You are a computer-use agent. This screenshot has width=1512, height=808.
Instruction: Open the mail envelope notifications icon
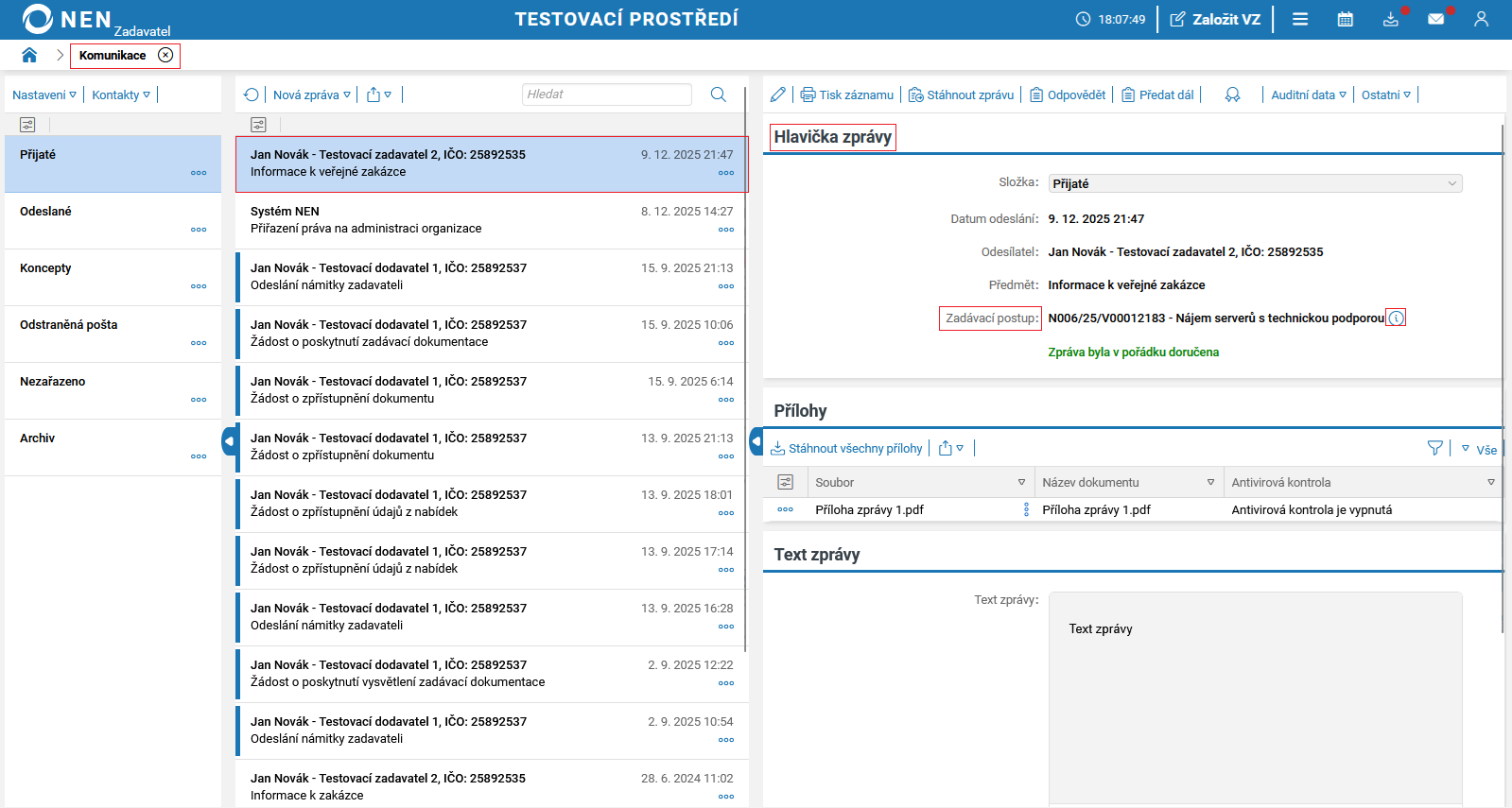pos(1435,19)
